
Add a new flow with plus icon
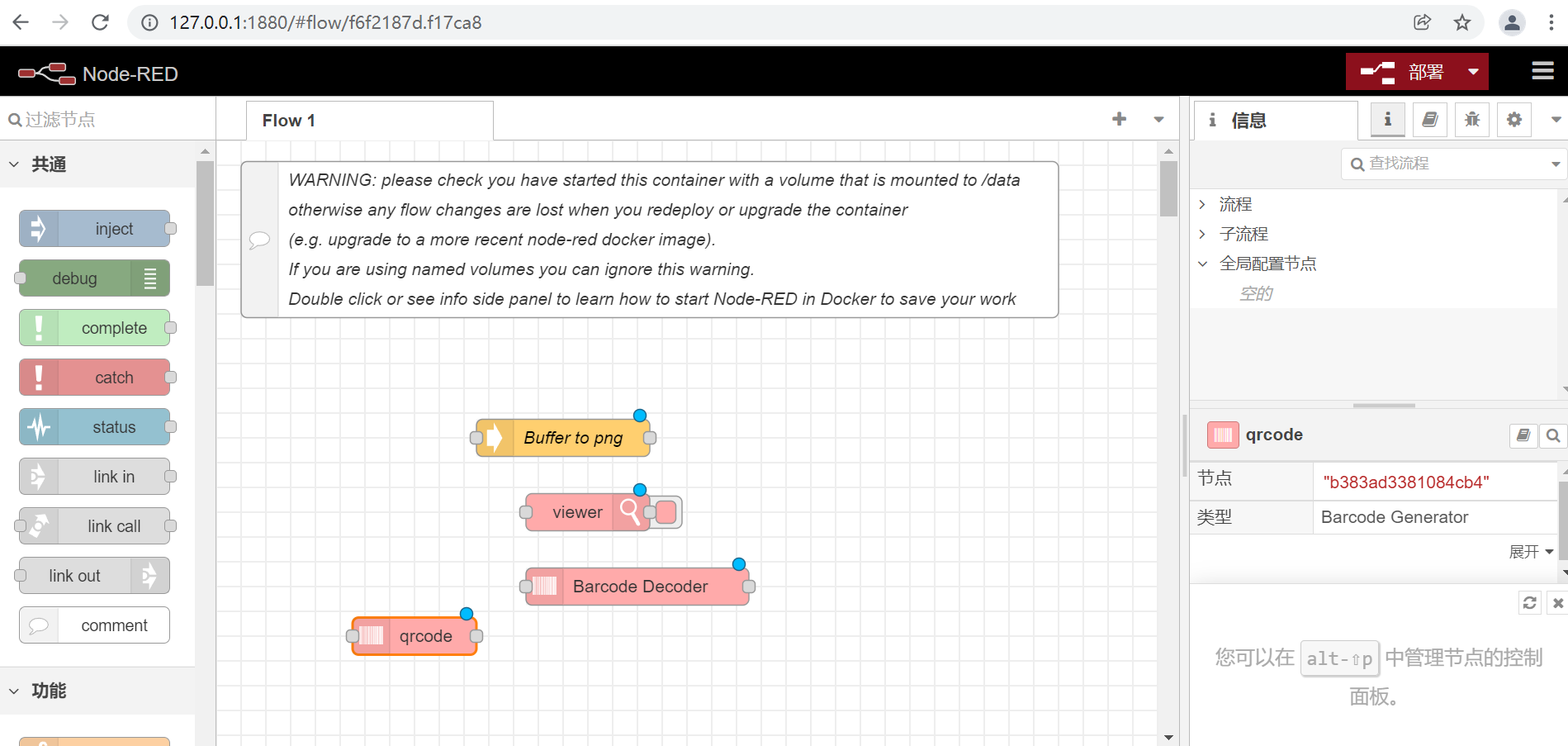[1119, 119]
